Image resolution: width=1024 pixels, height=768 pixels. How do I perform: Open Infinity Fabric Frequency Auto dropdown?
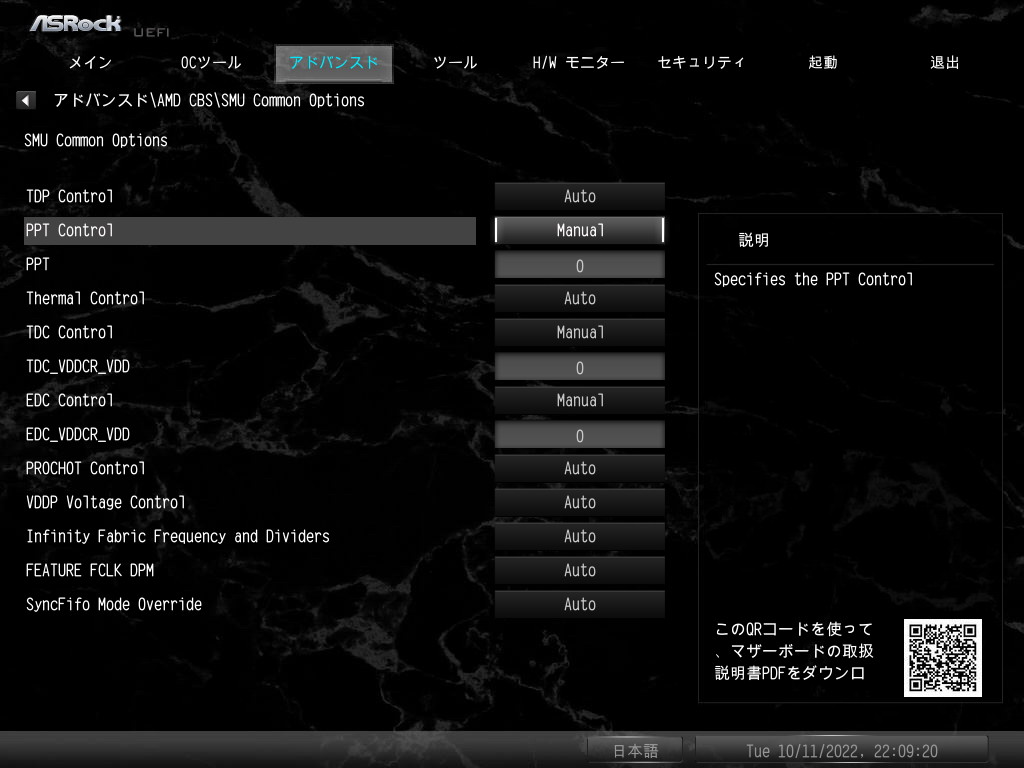coord(580,536)
